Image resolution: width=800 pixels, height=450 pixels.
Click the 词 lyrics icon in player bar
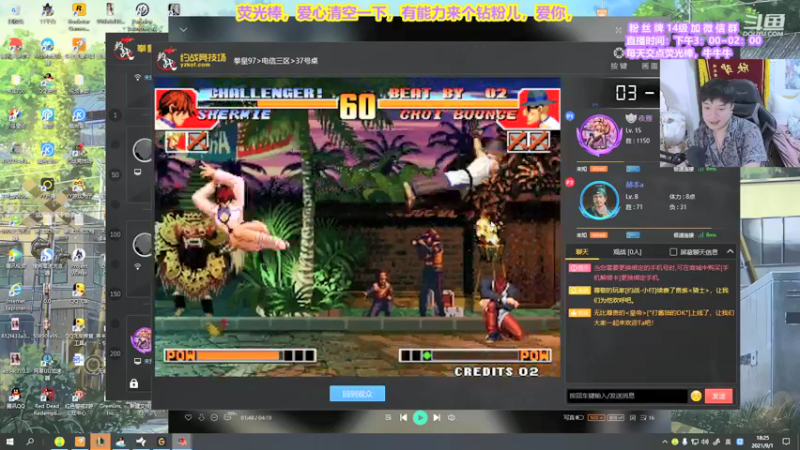point(633,417)
